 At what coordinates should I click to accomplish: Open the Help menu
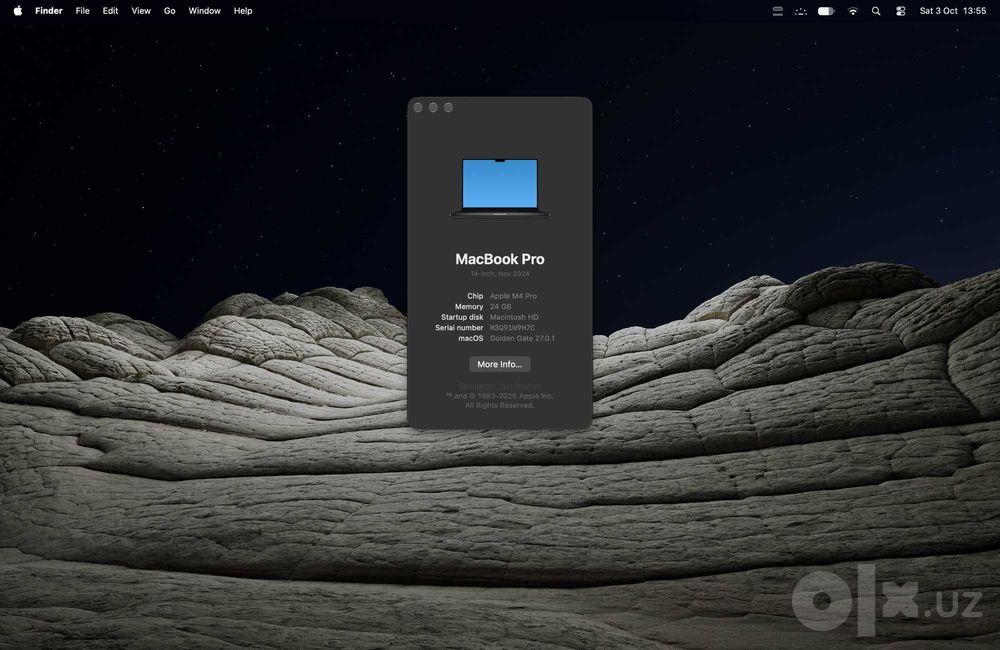[x=243, y=11]
